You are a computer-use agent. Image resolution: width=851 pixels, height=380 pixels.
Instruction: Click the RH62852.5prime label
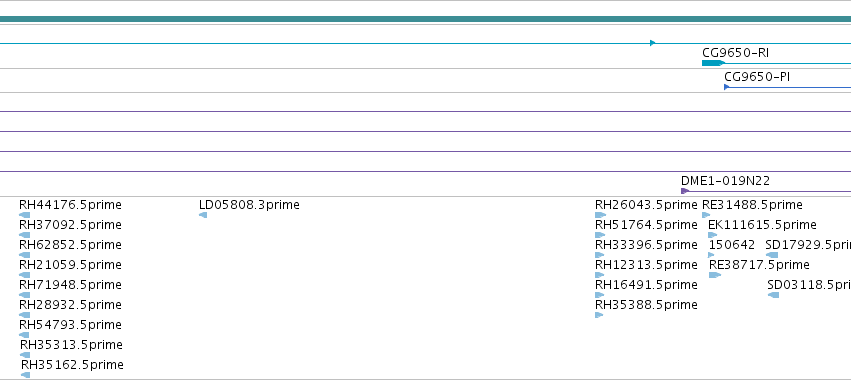click(x=71, y=245)
